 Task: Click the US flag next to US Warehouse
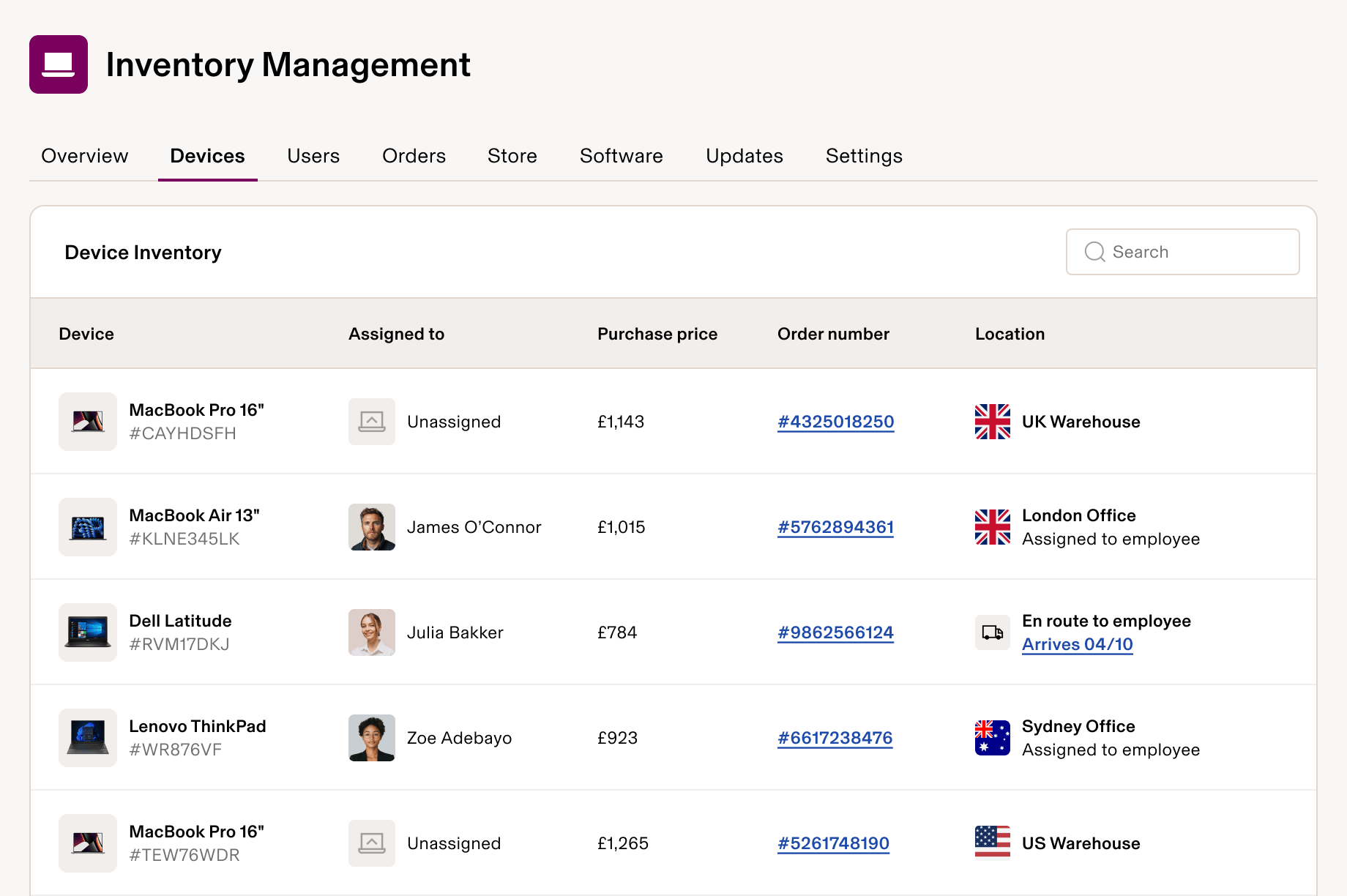click(993, 843)
